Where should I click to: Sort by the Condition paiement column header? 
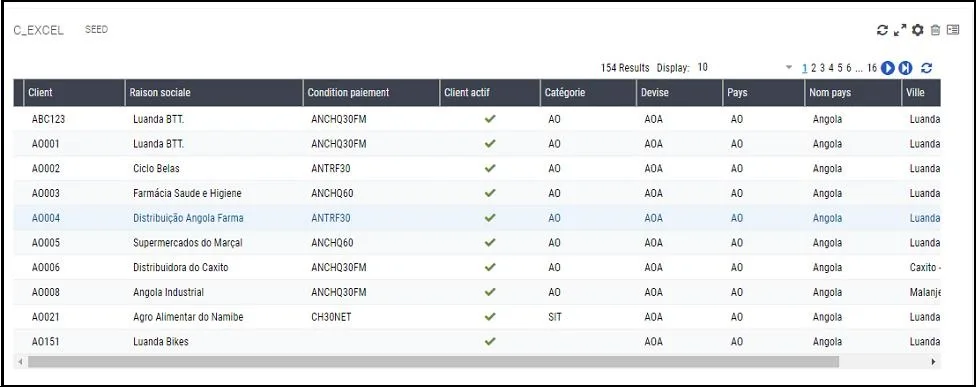[372, 92]
